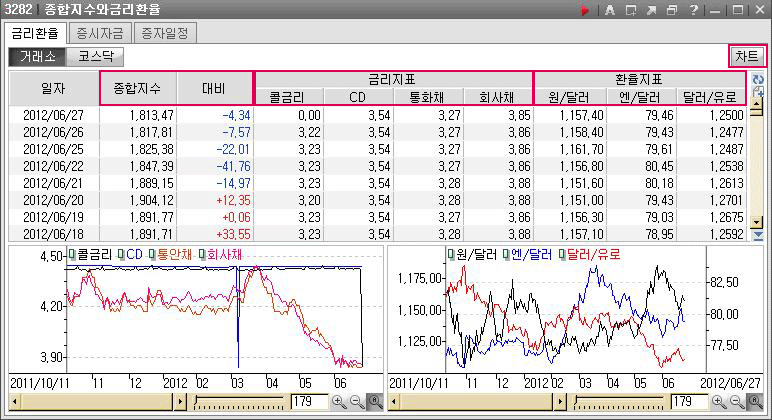772x420 pixels.
Task: Jump to the table's bottom with the double-down arrow icon
Action: coord(758,236)
